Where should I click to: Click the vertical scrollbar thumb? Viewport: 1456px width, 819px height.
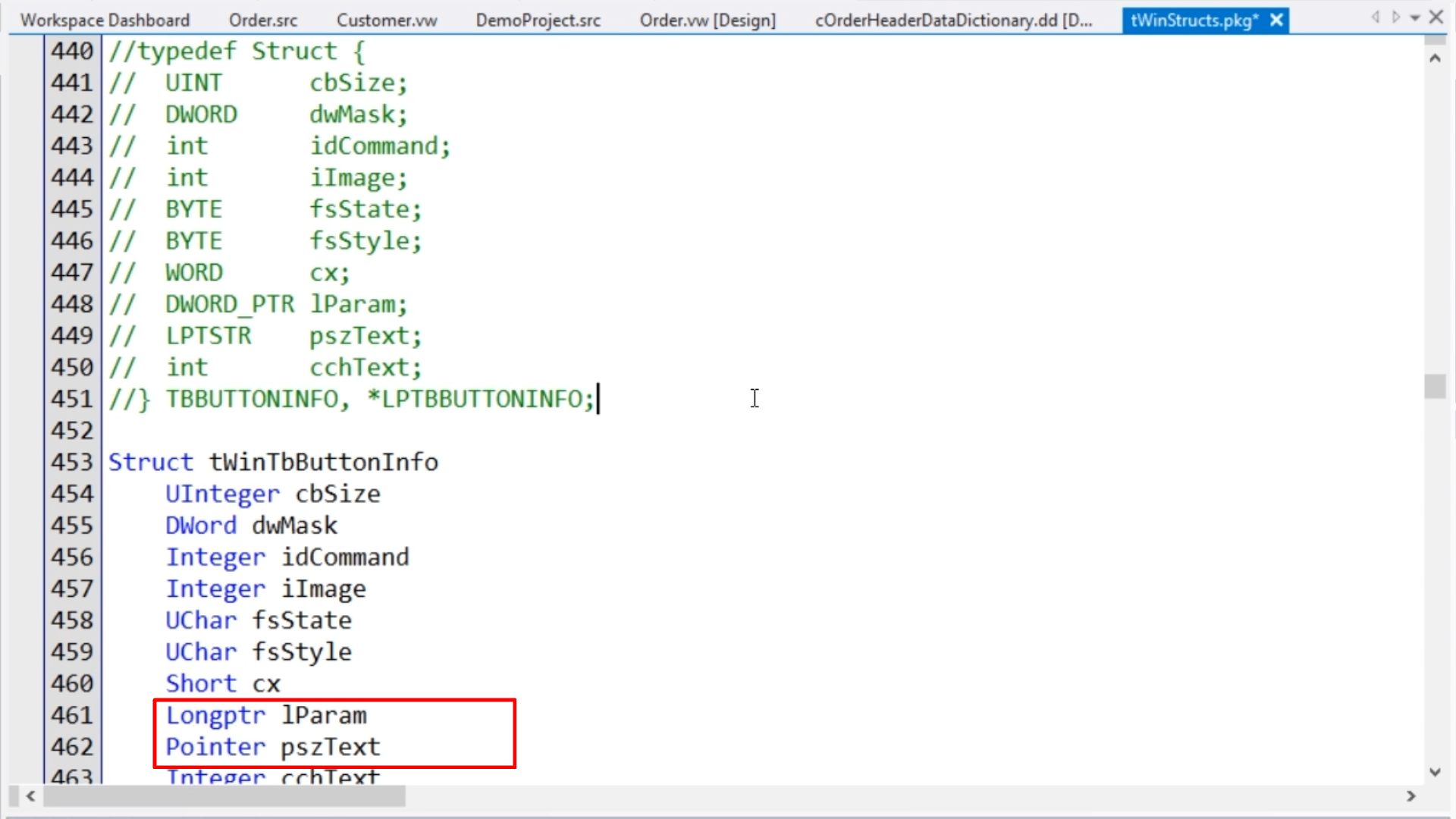pyautogui.click(x=1435, y=386)
